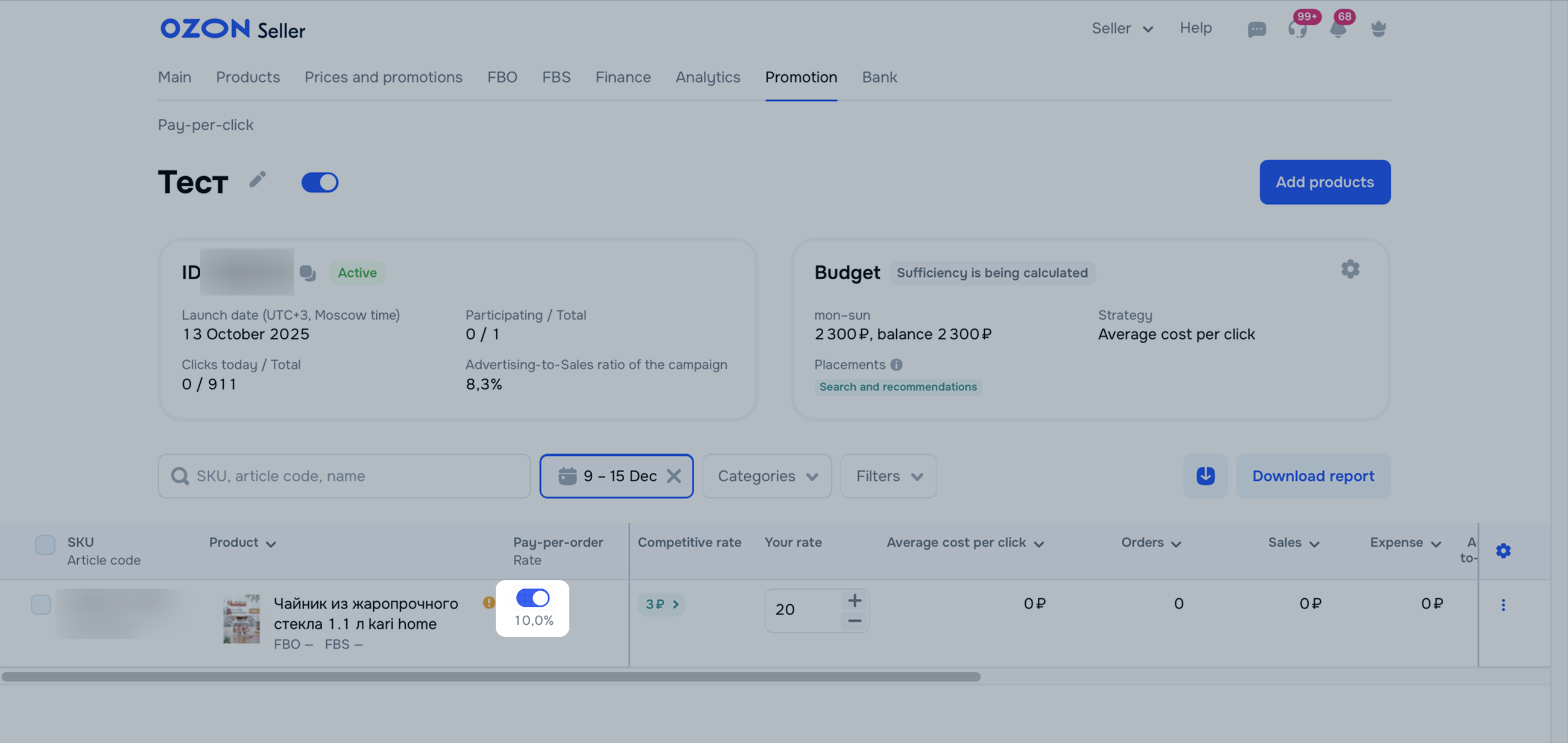Expand the Categories dropdown
The width and height of the screenshot is (1568, 743).
click(767, 476)
